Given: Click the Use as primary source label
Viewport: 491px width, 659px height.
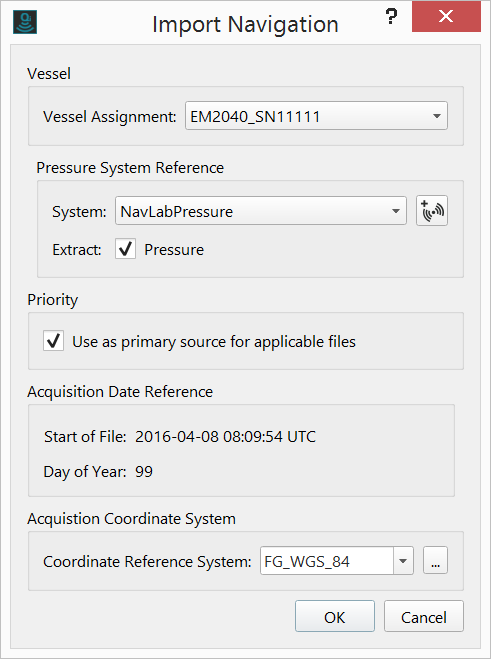Looking at the screenshot, I should [214, 342].
